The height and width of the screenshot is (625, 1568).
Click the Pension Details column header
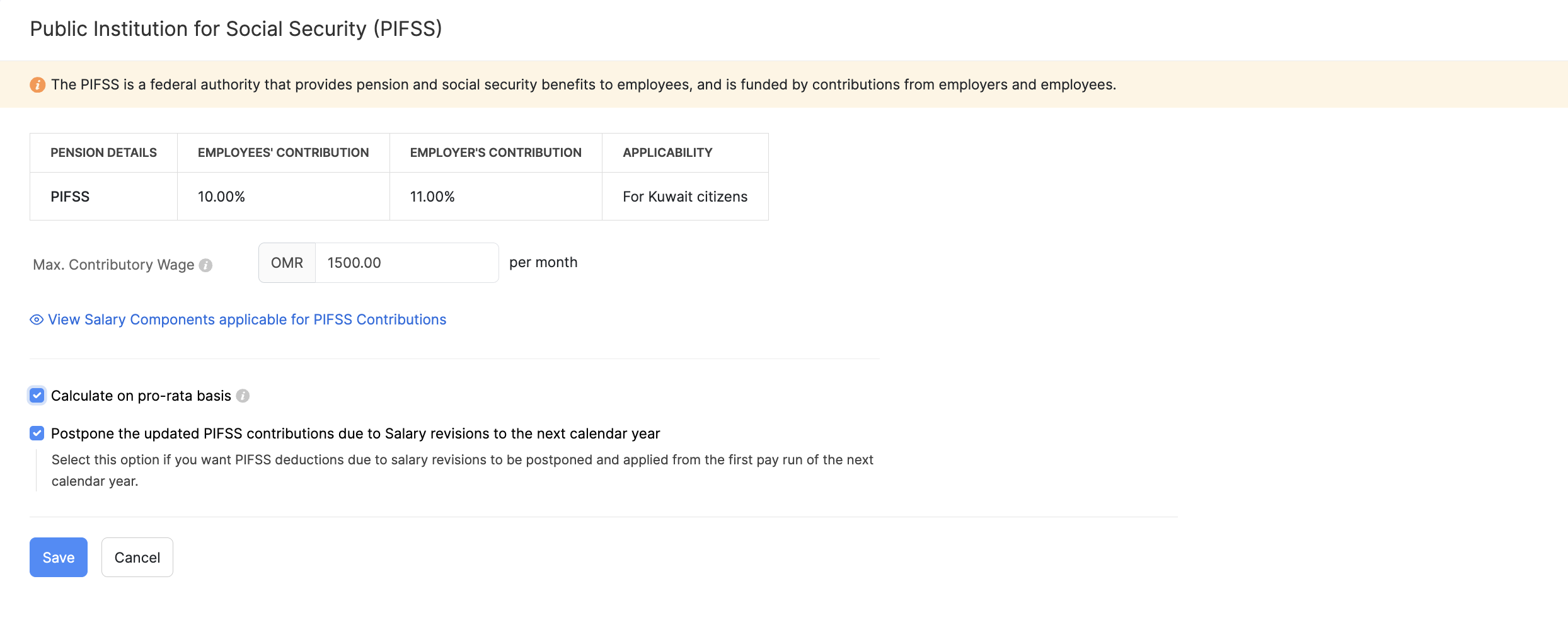[103, 152]
